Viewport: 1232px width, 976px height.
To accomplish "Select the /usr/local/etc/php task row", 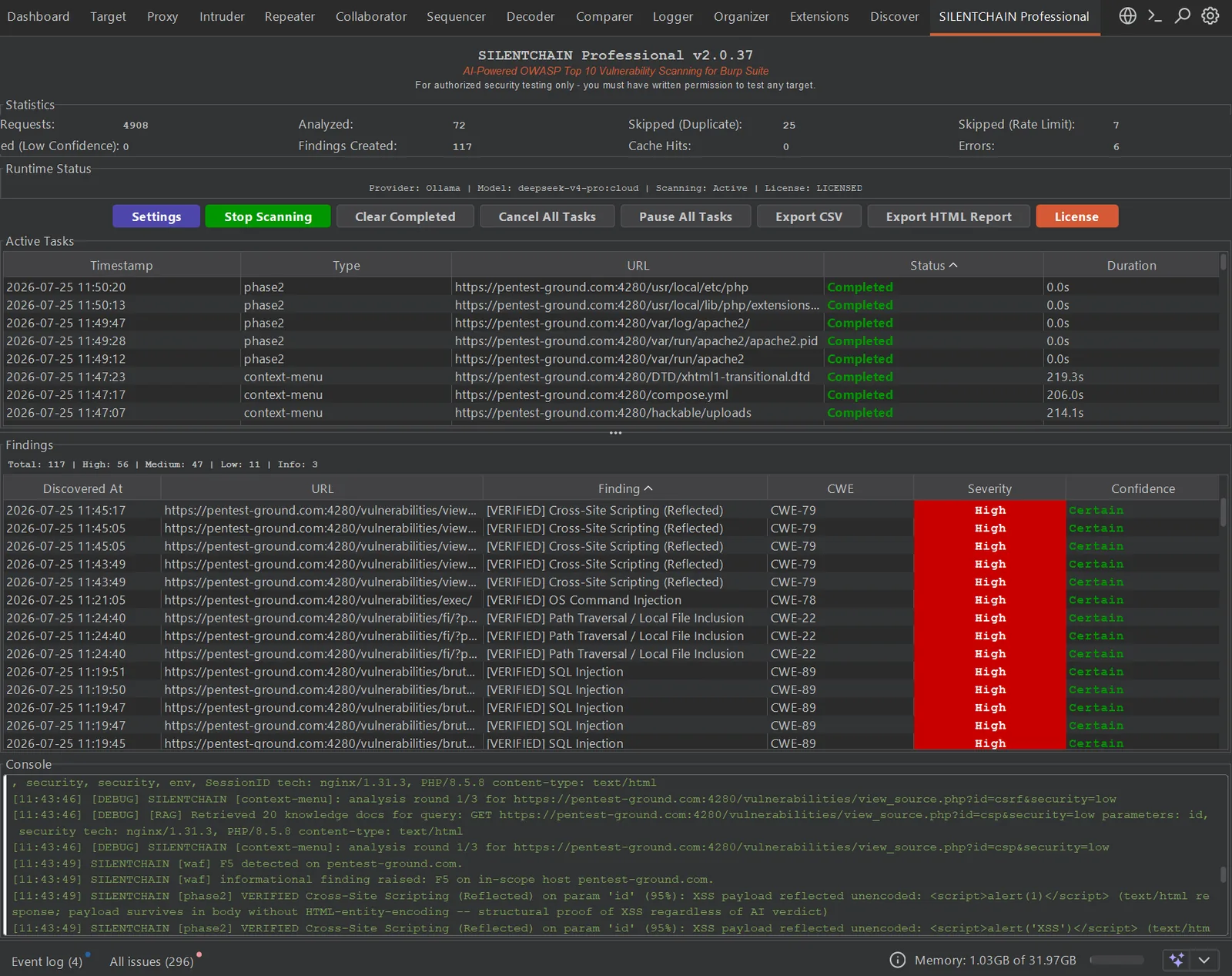I will [x=611, y=287].
